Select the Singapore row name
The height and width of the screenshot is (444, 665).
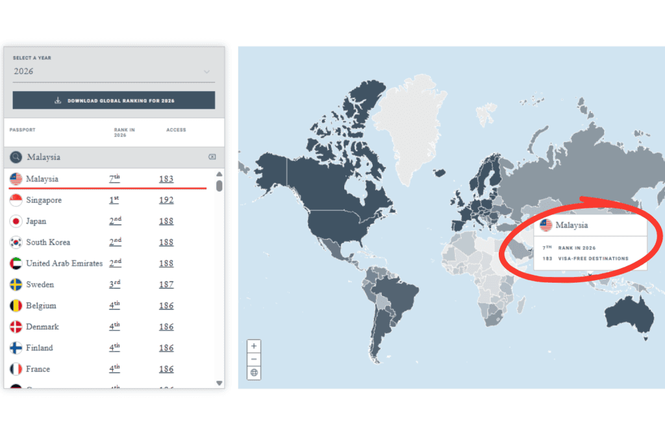pos(44,200)
